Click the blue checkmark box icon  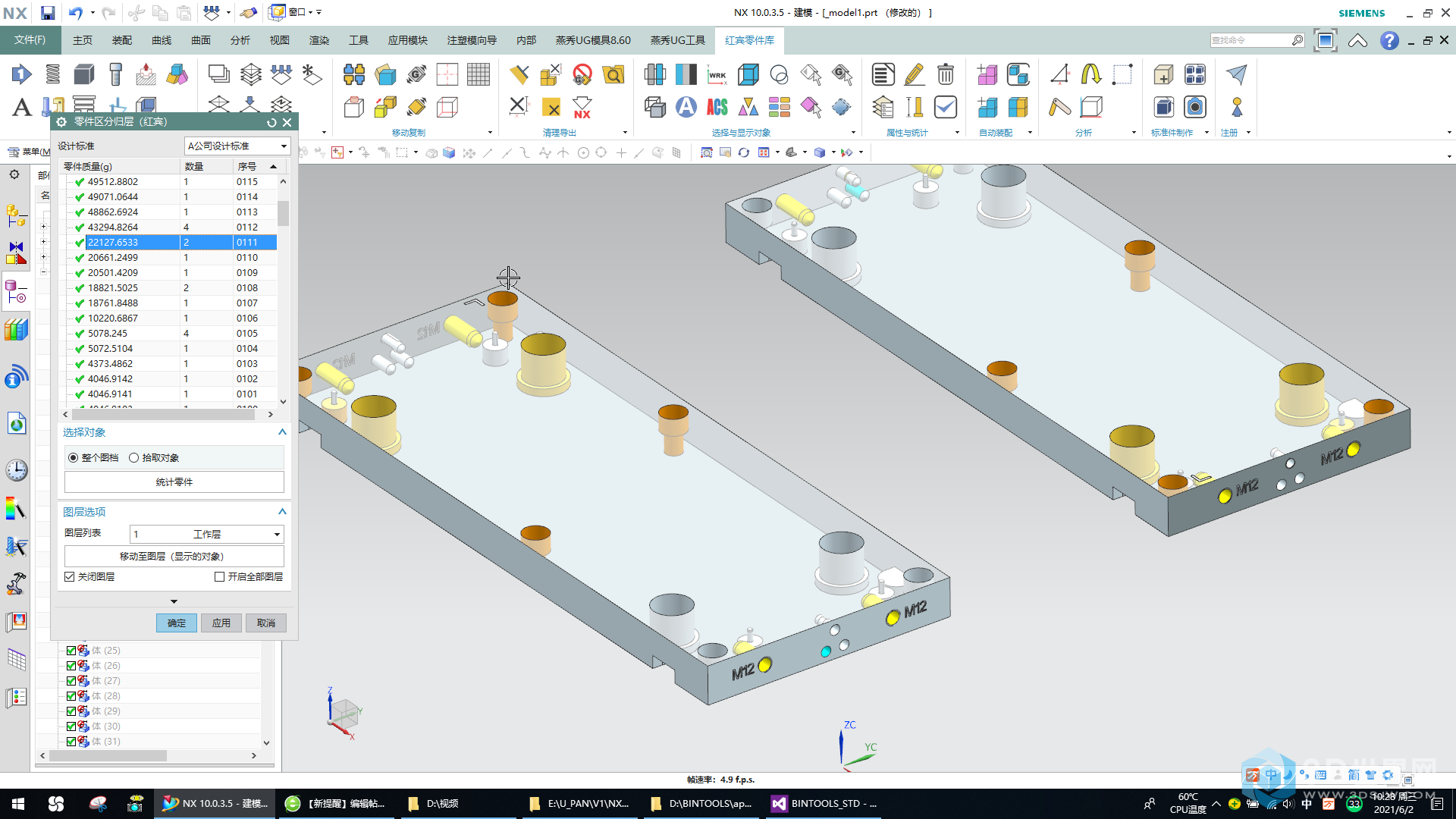(x=946, y=107)
